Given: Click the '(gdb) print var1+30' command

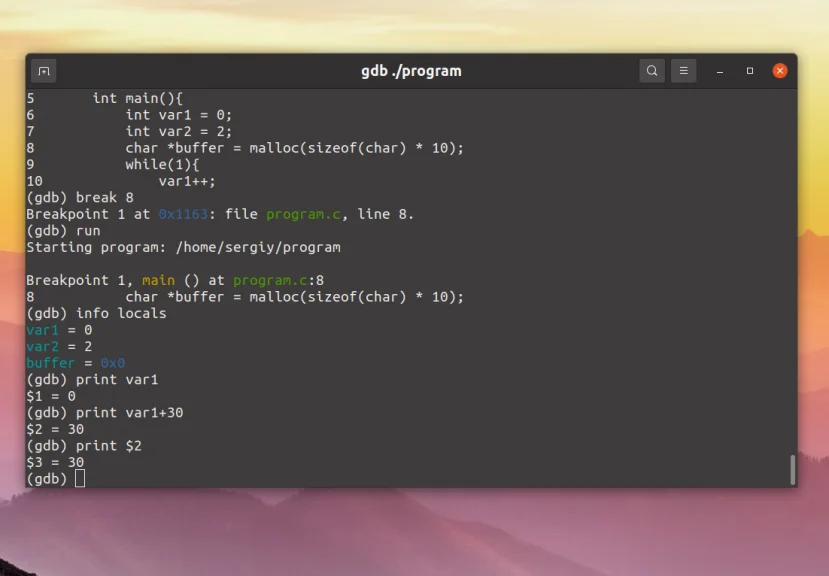Looking at the screenshot, I should pyautogui.click(x=105, y=413).
